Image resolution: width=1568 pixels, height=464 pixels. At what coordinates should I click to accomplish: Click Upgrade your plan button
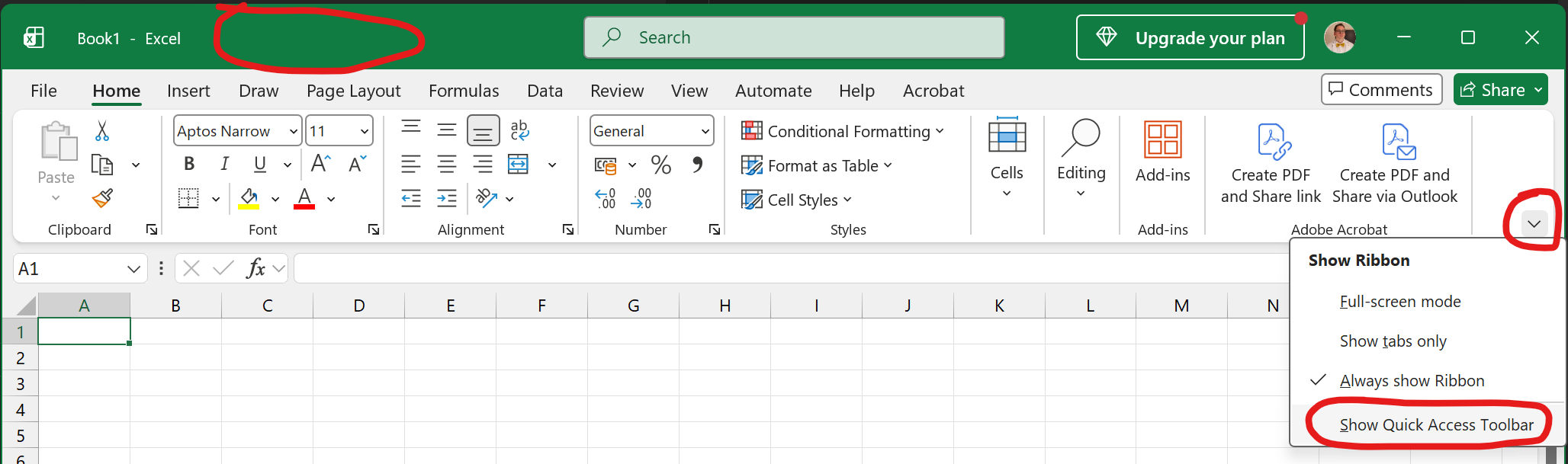[x=1190, y=38]
